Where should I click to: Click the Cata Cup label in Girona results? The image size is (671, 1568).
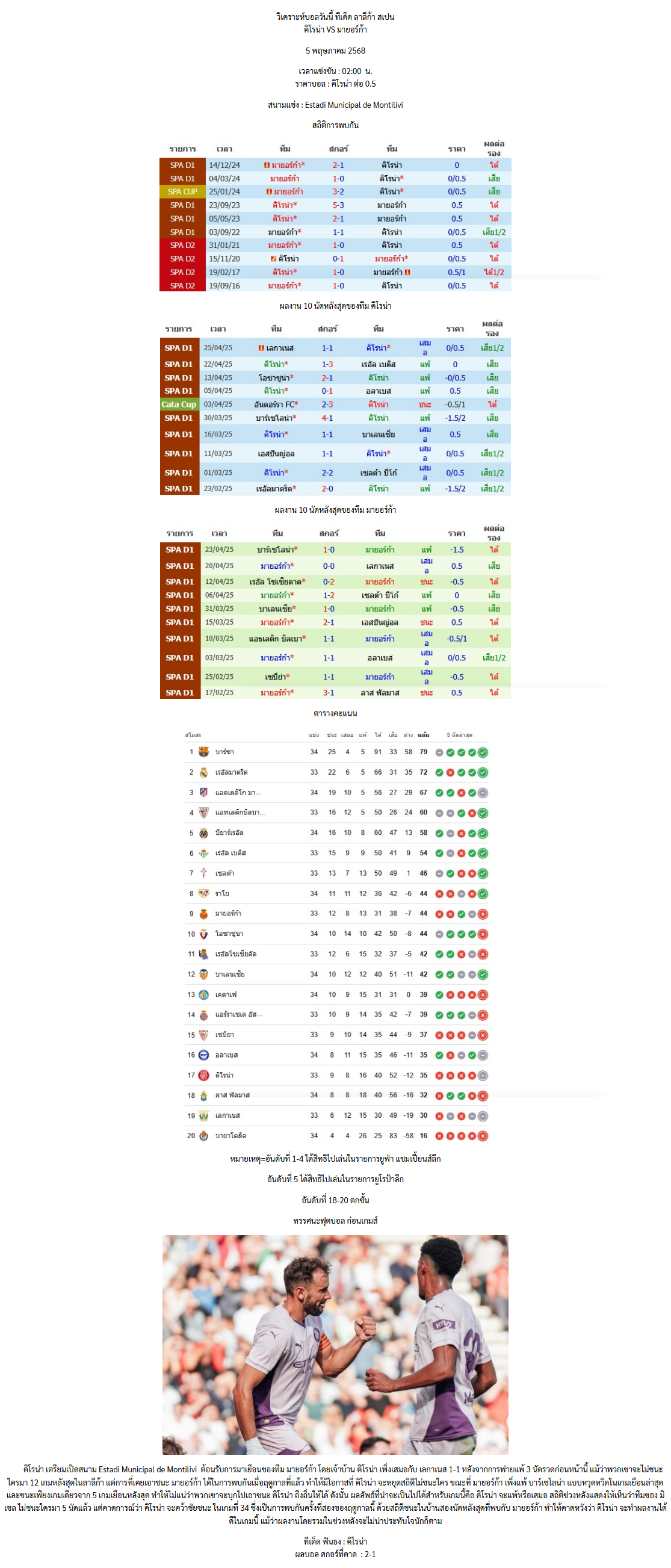pos(179,404)
